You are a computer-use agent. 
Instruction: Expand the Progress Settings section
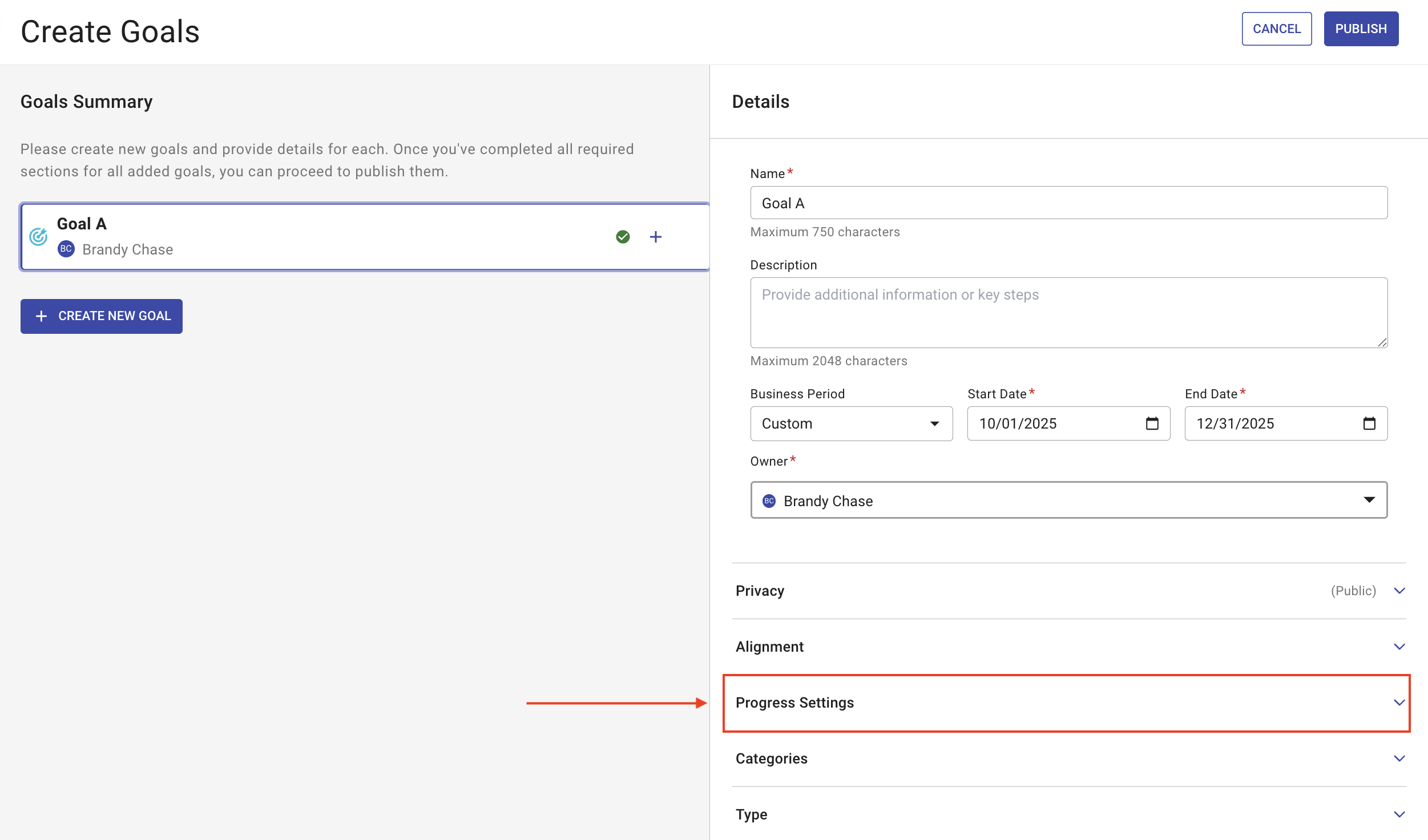pyautogui.click(x=1398, y=702)
